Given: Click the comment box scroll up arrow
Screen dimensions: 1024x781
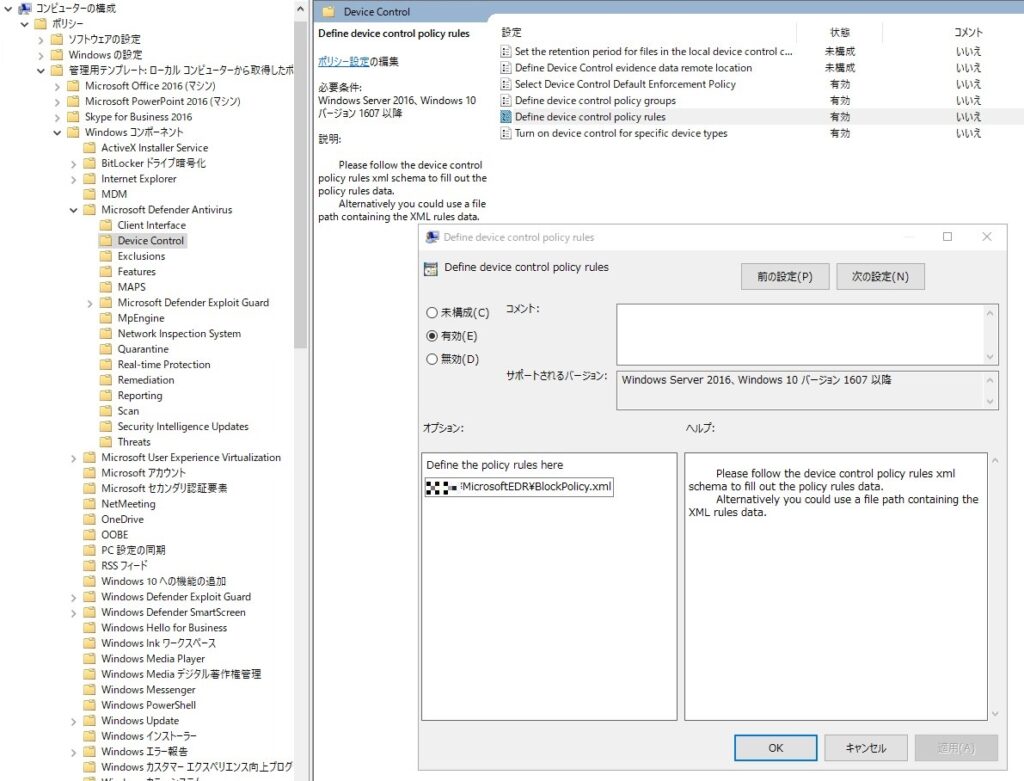Looking at the screenshot, I should 989,313.
